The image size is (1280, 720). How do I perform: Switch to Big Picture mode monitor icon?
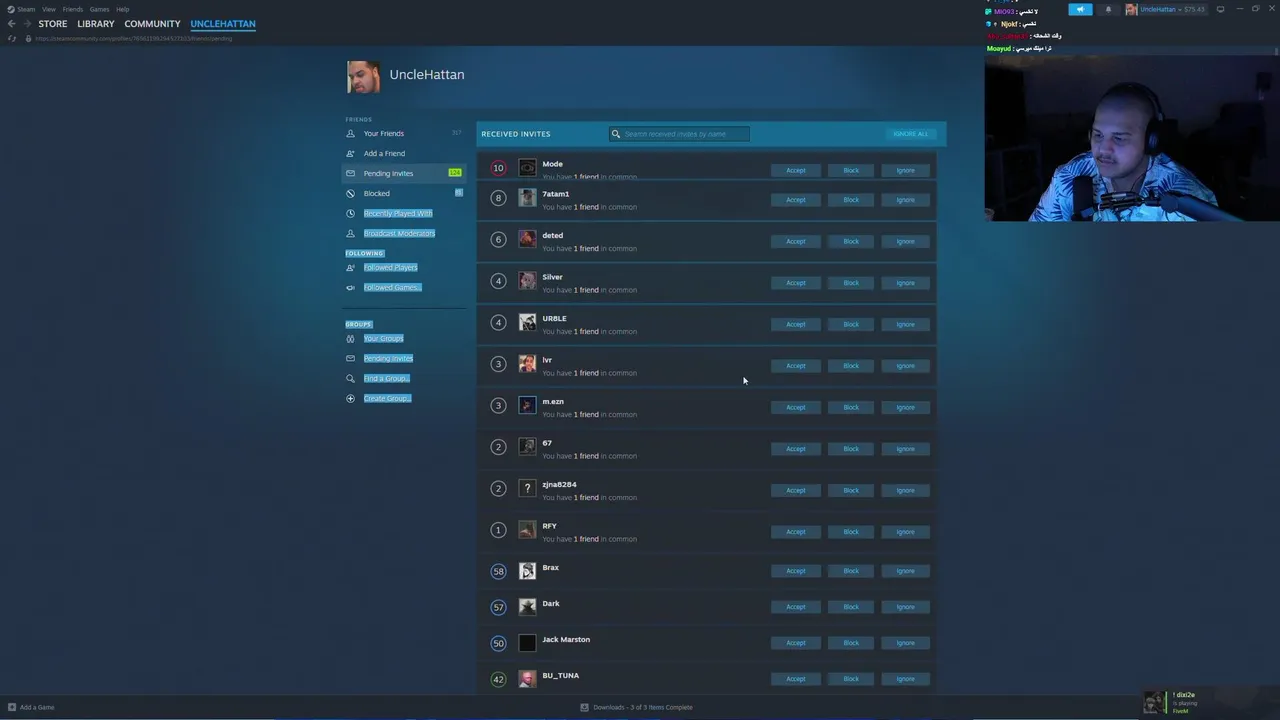(x=1220, y=9)
